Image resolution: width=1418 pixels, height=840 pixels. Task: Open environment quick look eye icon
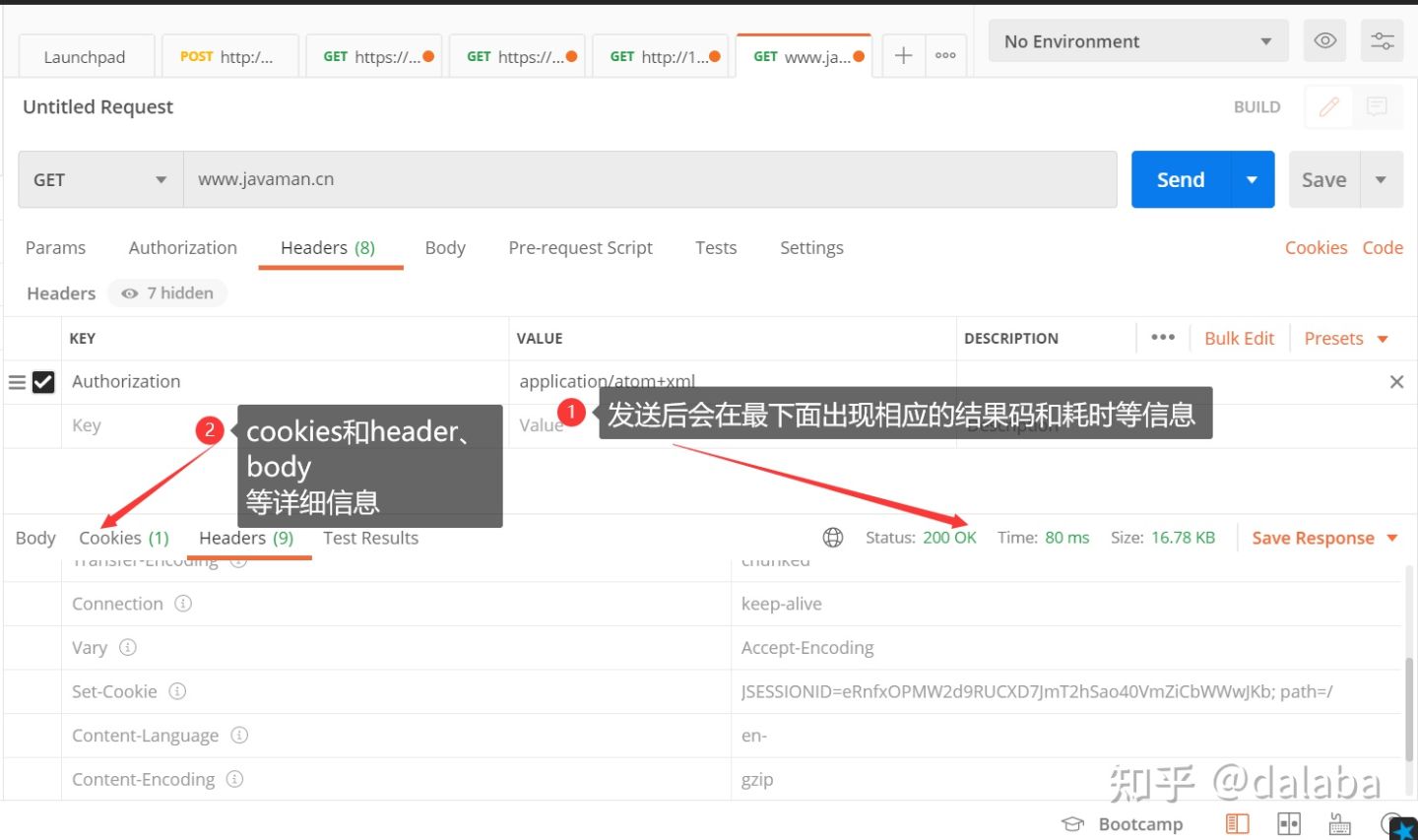tap(1325, 41)
